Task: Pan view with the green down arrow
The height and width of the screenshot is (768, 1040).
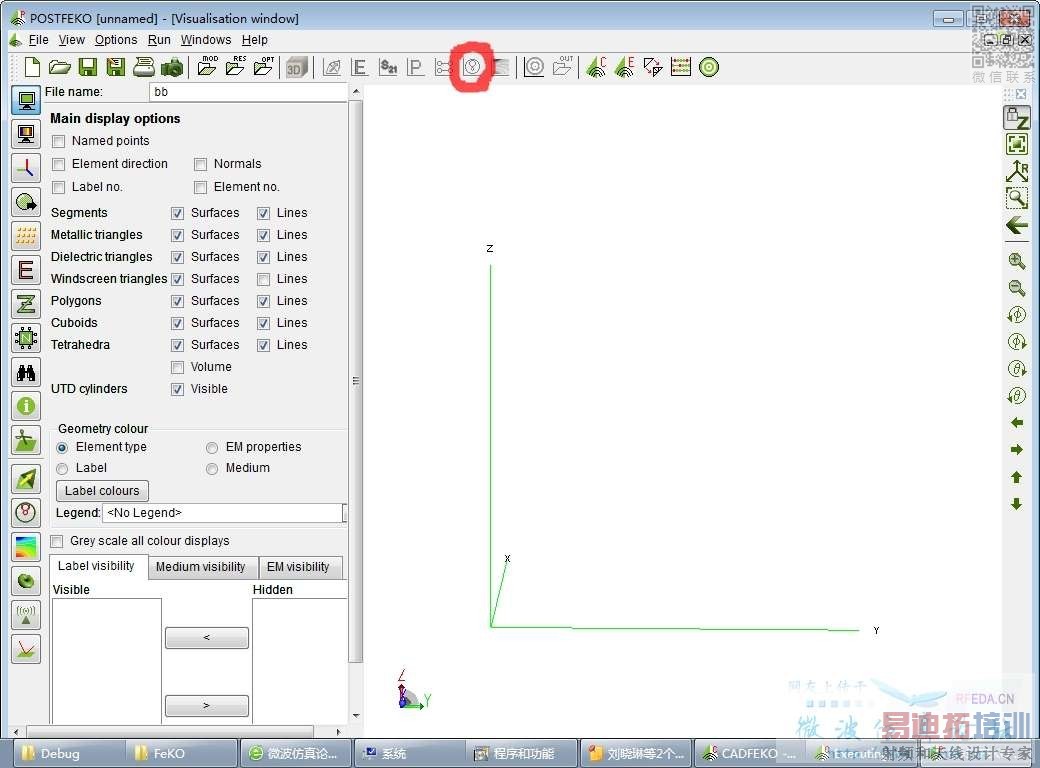Action: click(1016, 505)
